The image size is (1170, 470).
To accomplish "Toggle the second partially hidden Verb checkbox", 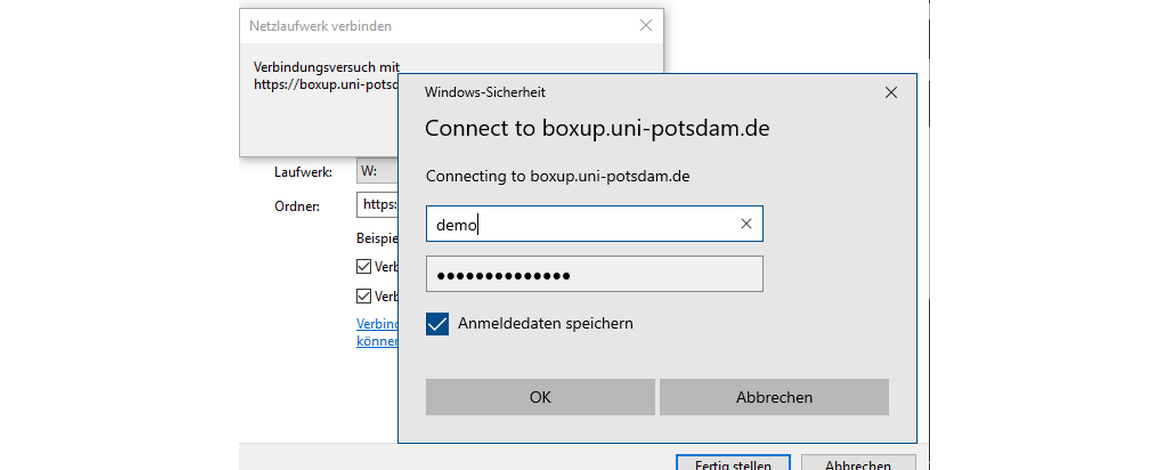I will (x=364, y=296).
